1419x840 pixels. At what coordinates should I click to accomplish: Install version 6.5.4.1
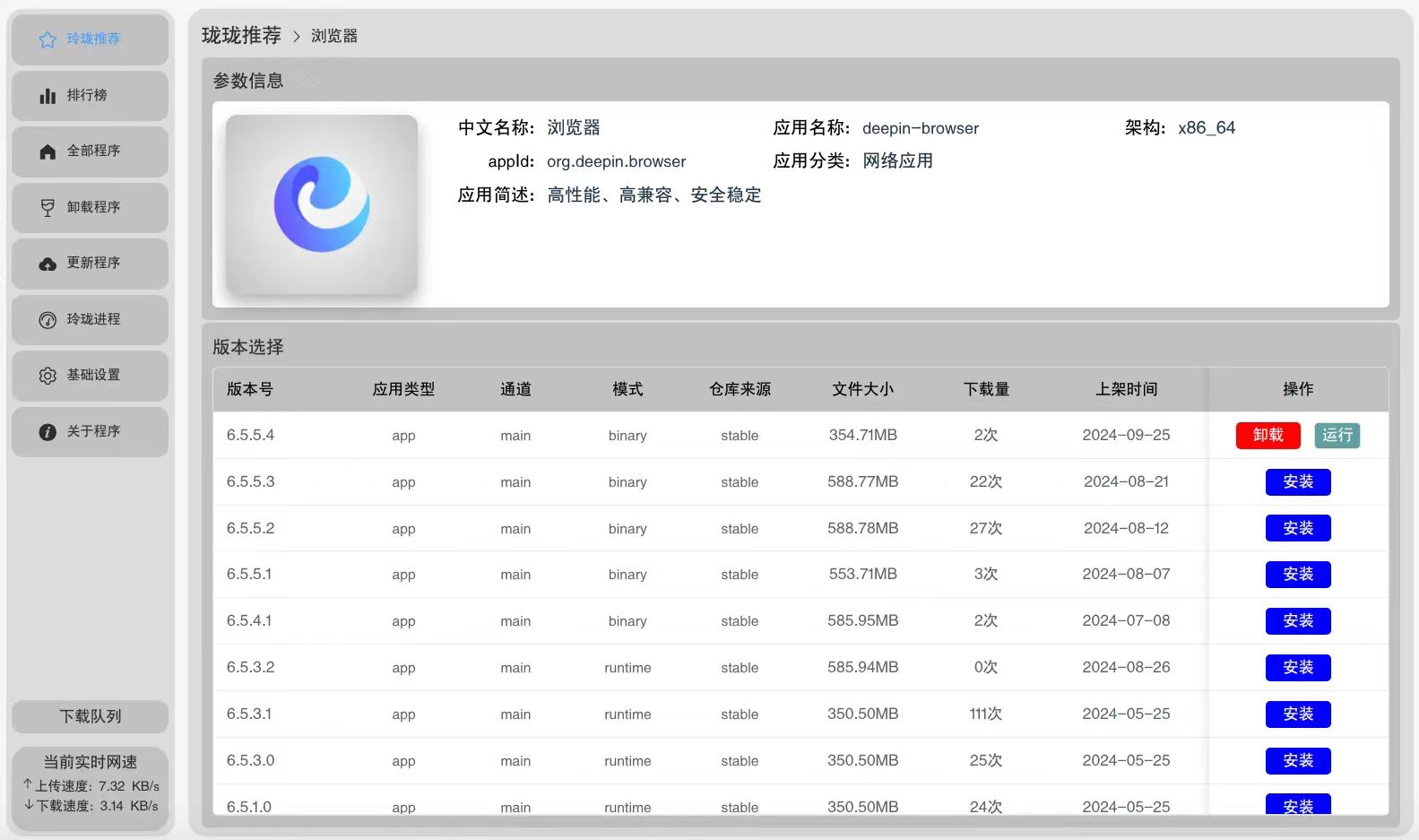[x=1298, y=620]
